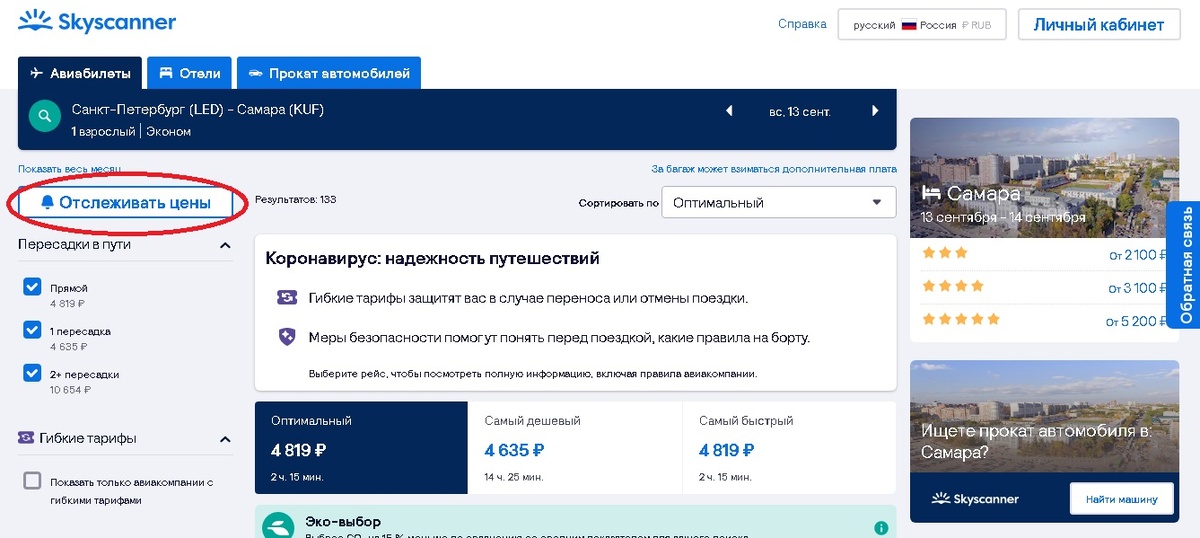Select three-star hotels from 2 100 ₽
Image resolution: width=1200 pixels, height=538 pixels.
tap(1043, 254)
